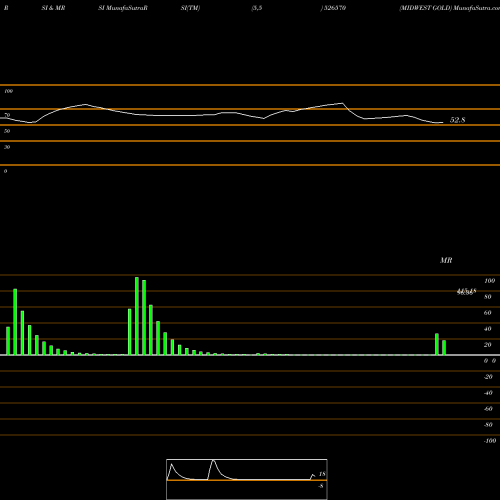Click the histogram axis label -40
Viewport: 500px width, 500px height.
click(x=488, y=393)
